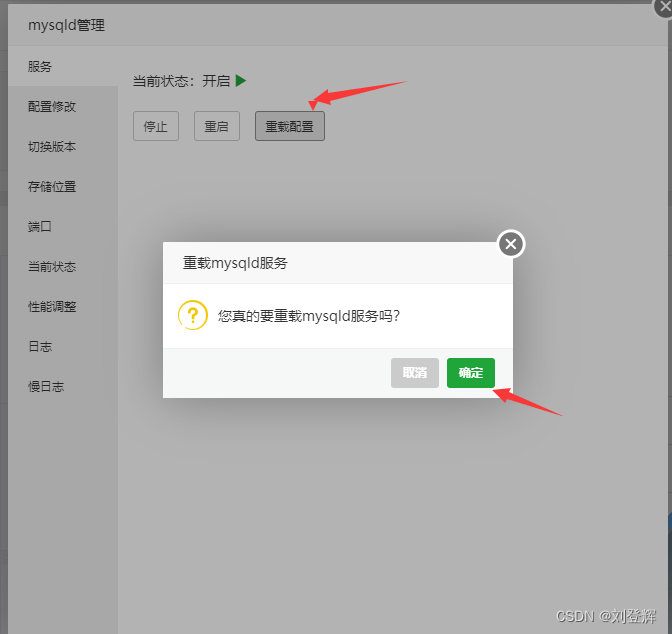Open the 当前状态 sidebar tab
This screenshot has width=672, height=634.
coord(63,267)
